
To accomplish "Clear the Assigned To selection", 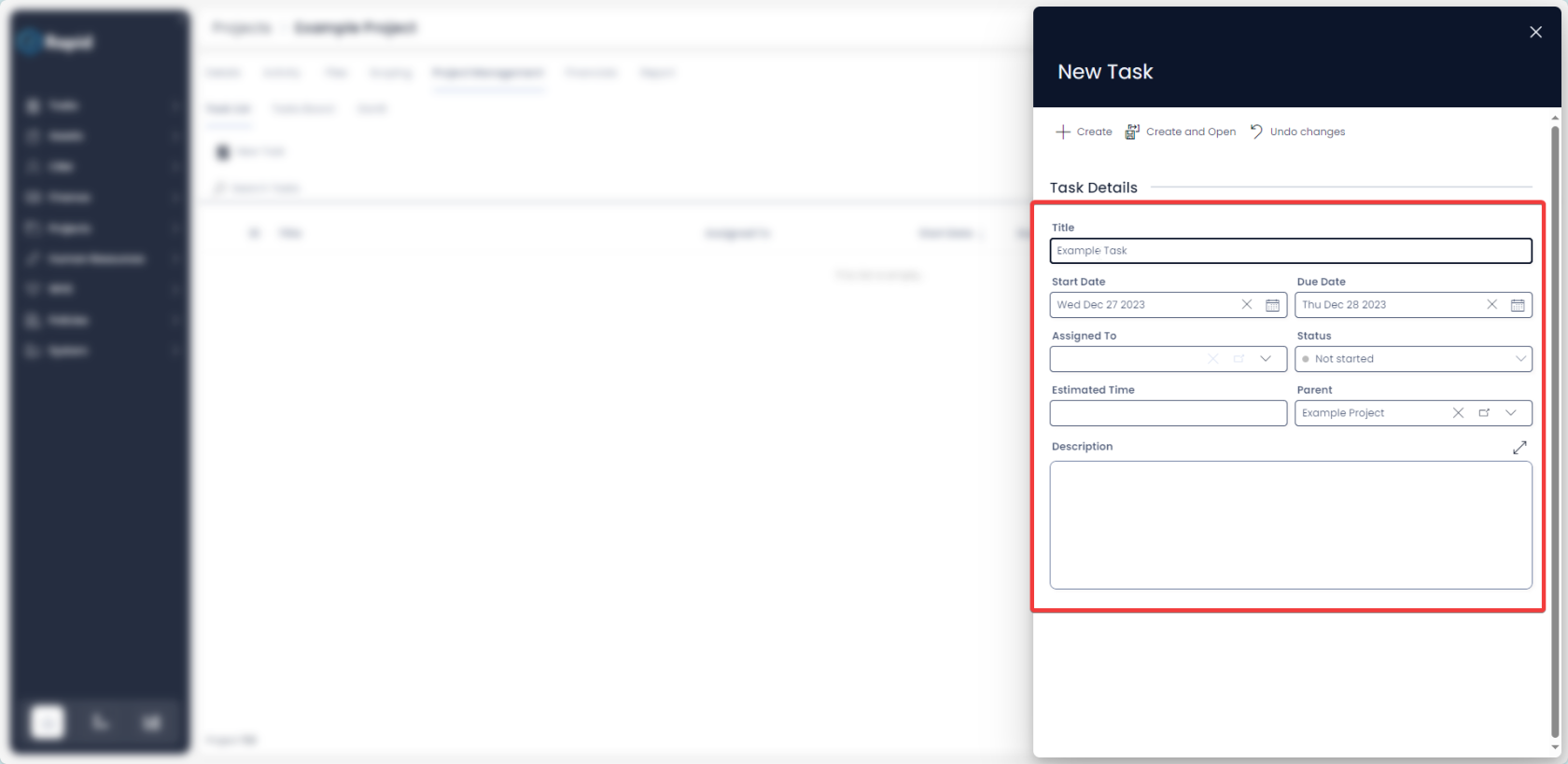I will (x=1213, y=359).
